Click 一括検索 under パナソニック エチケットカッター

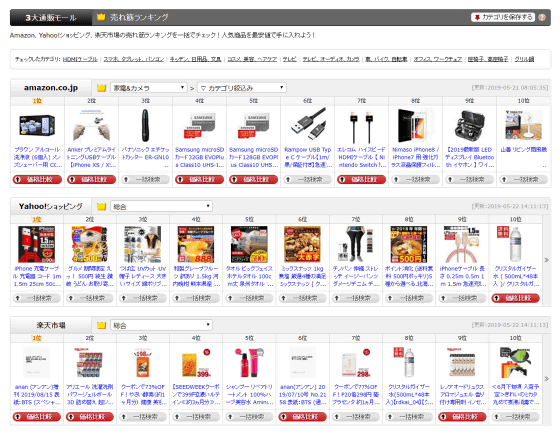(x=145, y=179)
